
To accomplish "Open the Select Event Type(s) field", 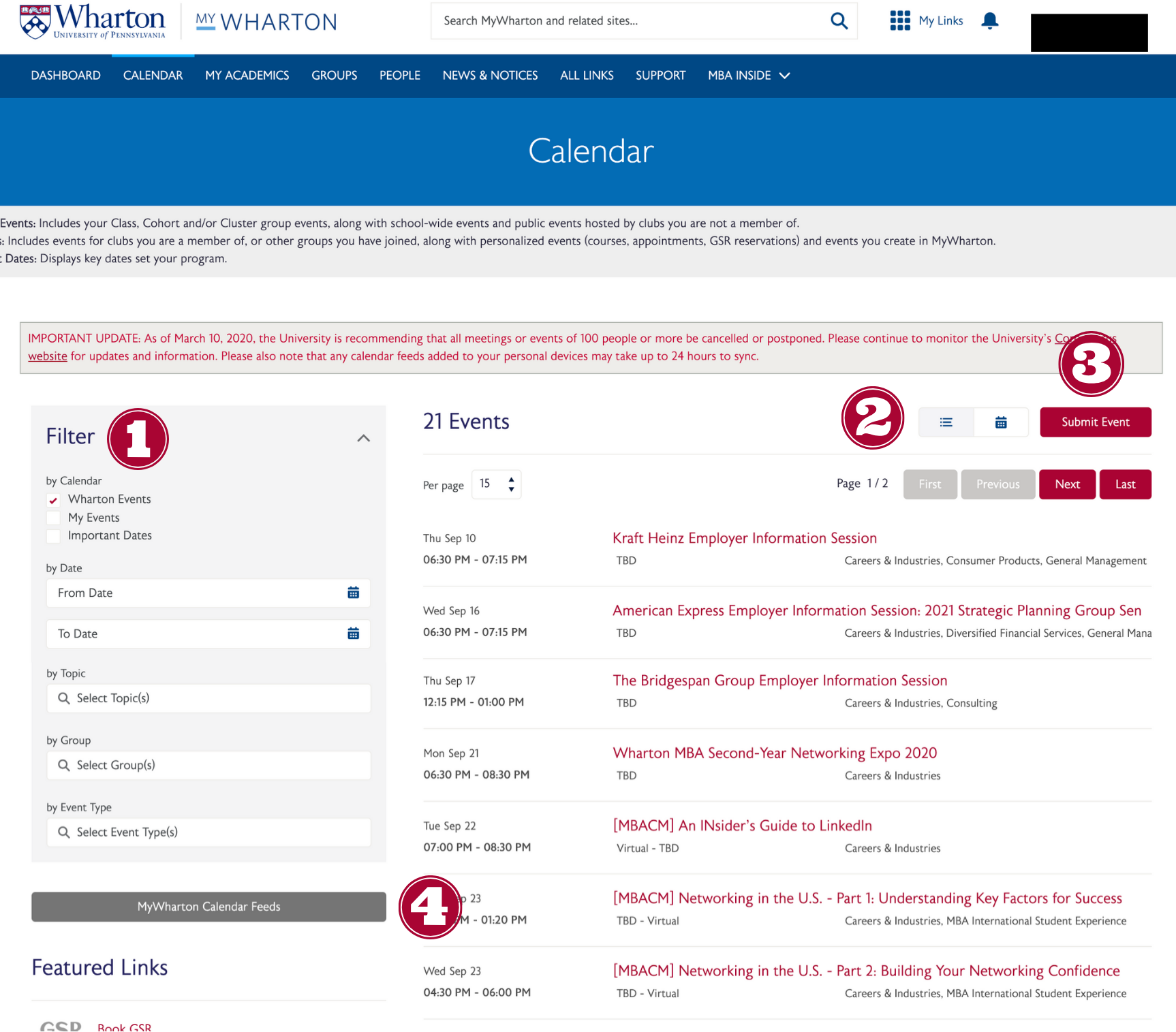I will click(208, 832).
